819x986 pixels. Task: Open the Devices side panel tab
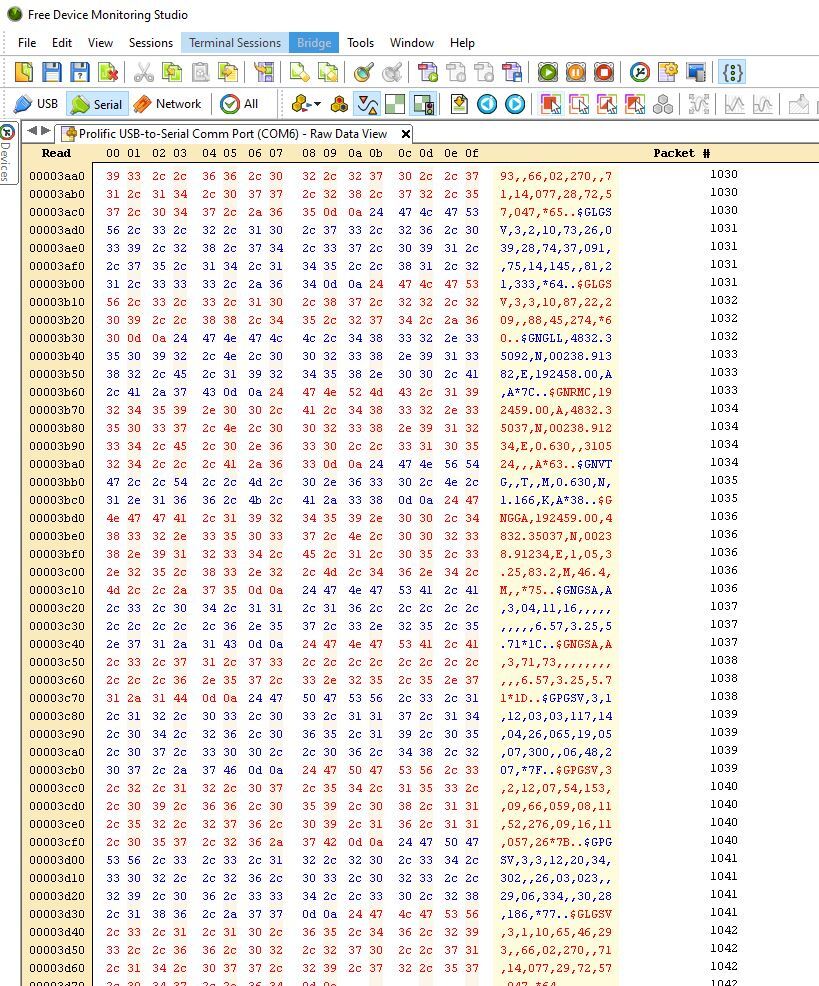point(6,154)
